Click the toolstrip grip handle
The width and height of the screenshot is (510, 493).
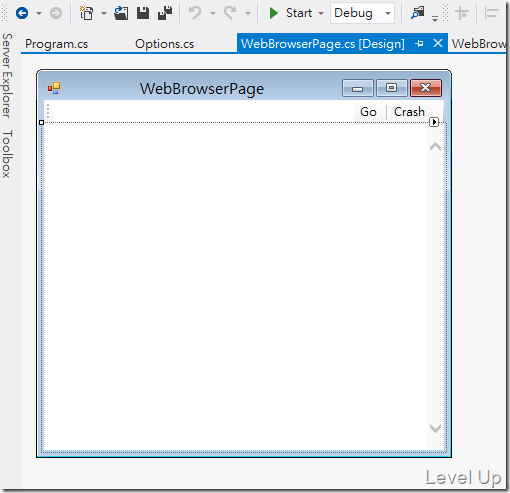coord(48,111)
